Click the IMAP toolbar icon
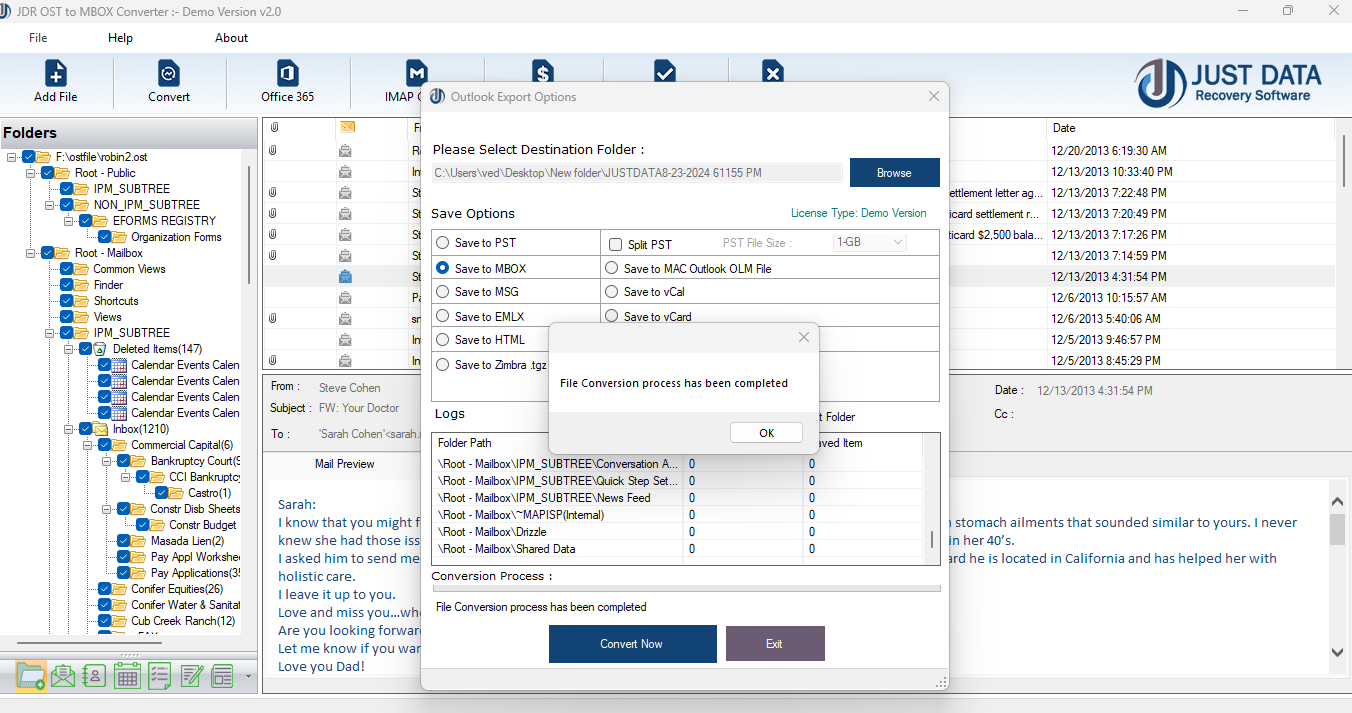The width and height of the screenshot is (1352, 713). (416, 74)
